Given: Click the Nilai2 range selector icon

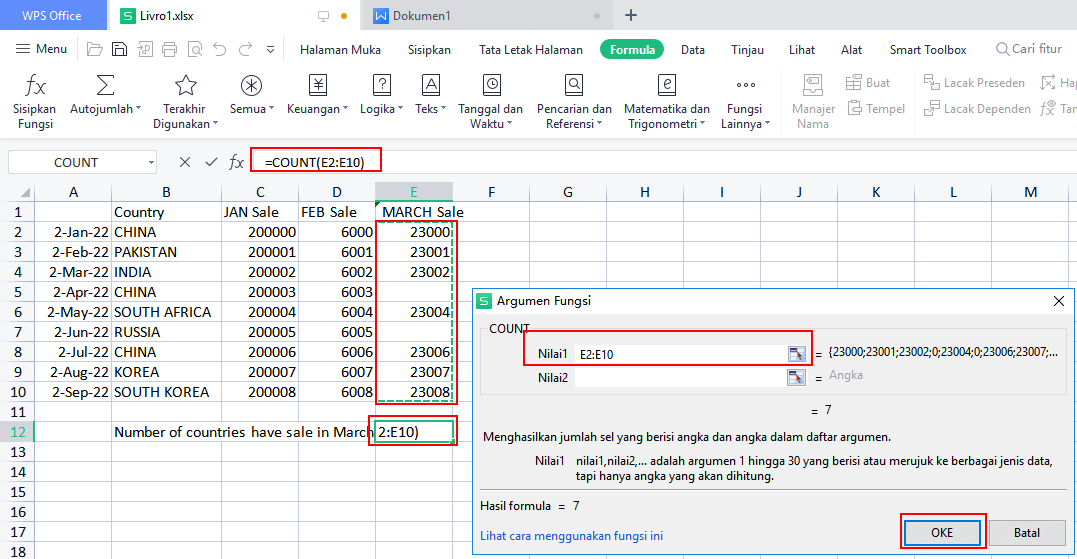Looking at the screenshot, I should [x=796, y=376].
